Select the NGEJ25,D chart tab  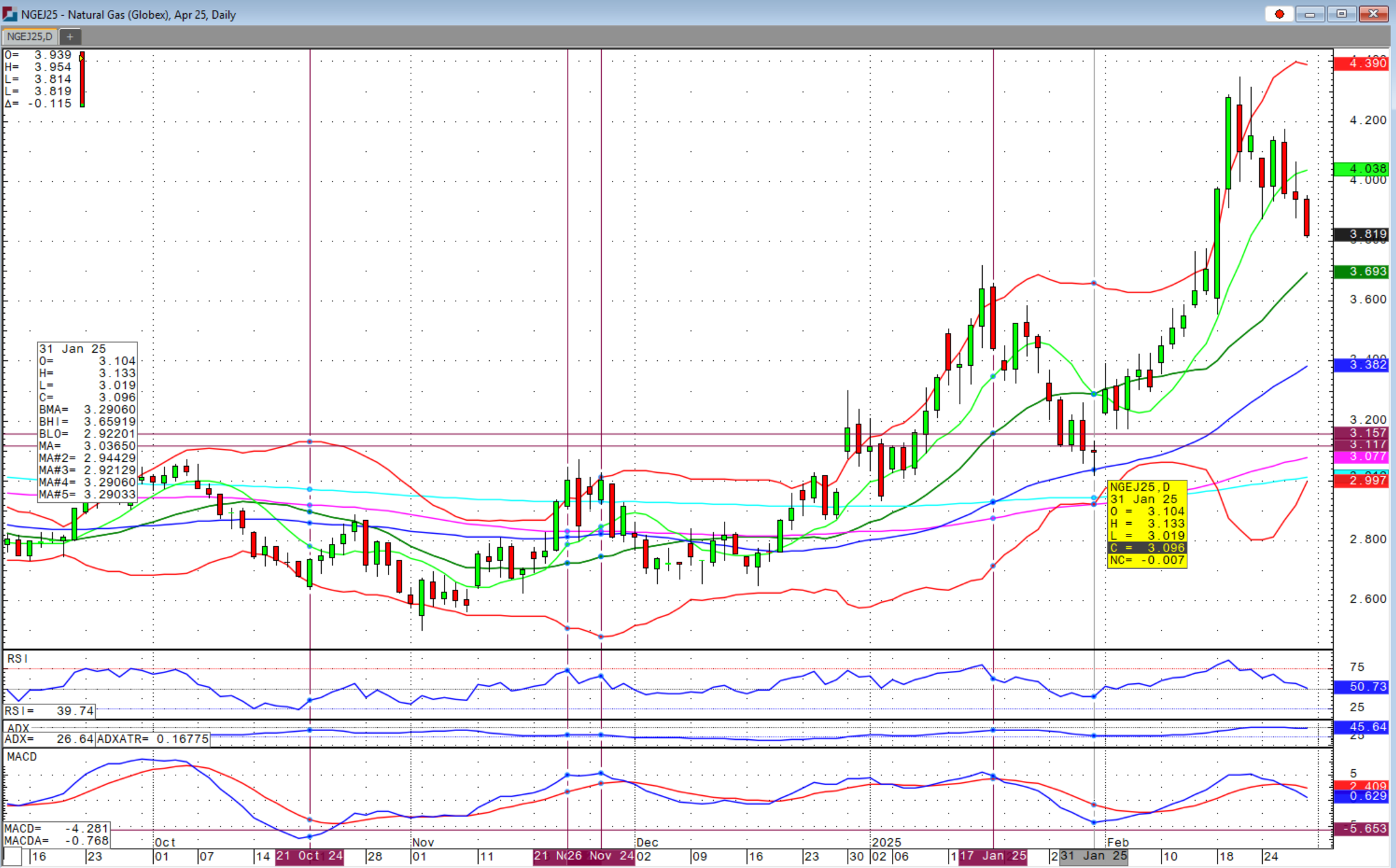(x=29, y=37)
